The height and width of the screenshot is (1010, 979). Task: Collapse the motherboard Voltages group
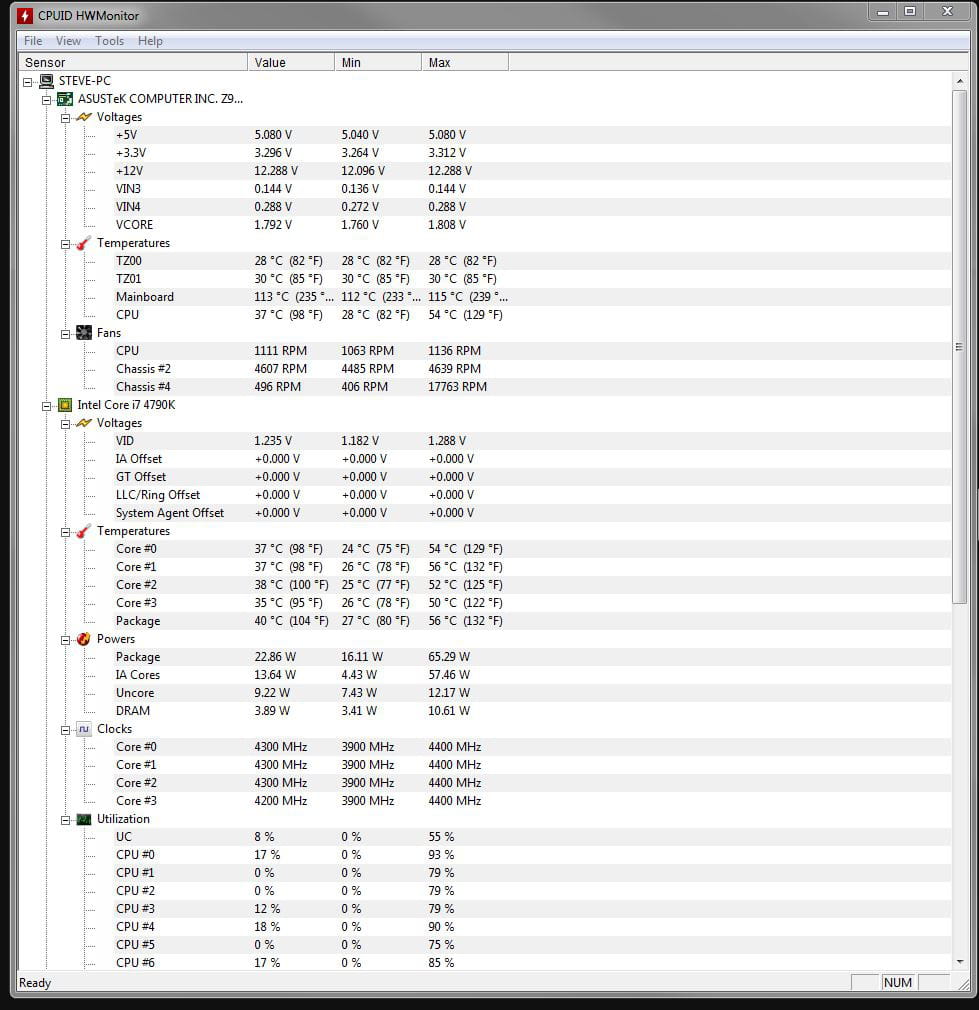pyautogui.click(x=65, y=118)
